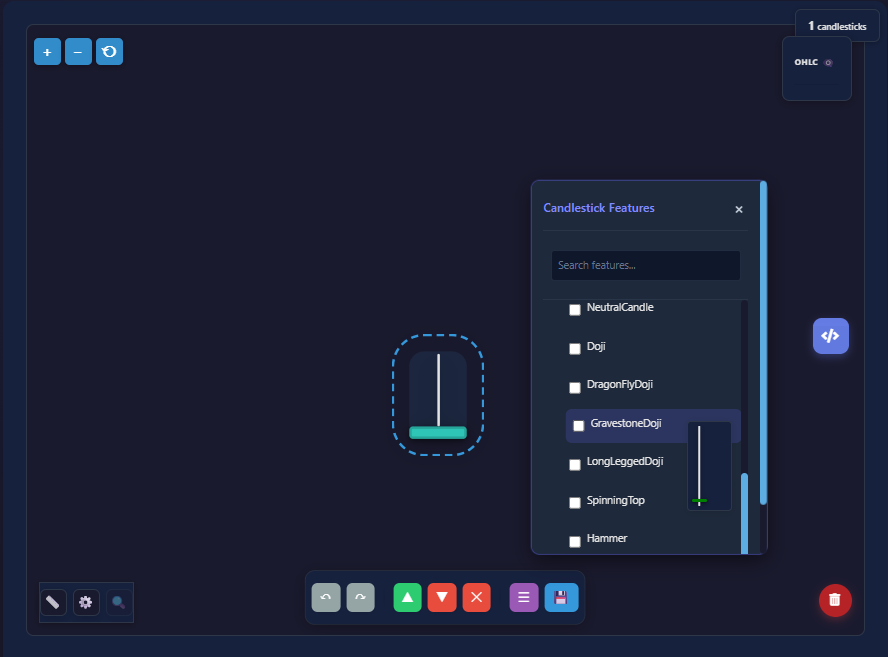
Task: Close the Candlestick Features panel
Action: (x=739, y=209)
